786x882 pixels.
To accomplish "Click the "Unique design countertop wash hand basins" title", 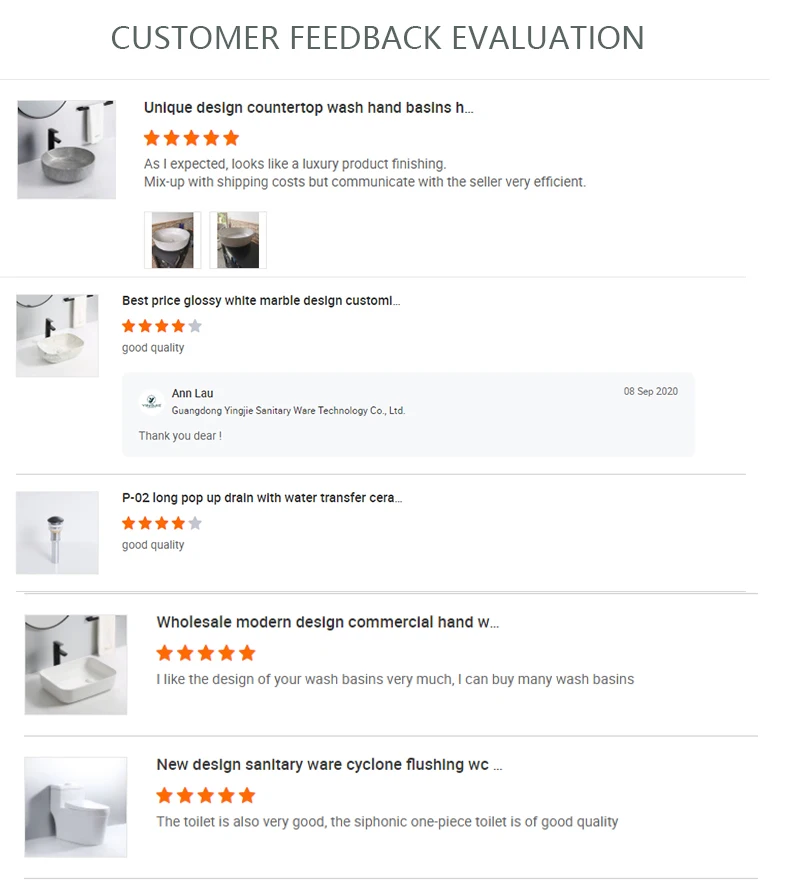I will (x=308, y=108).
